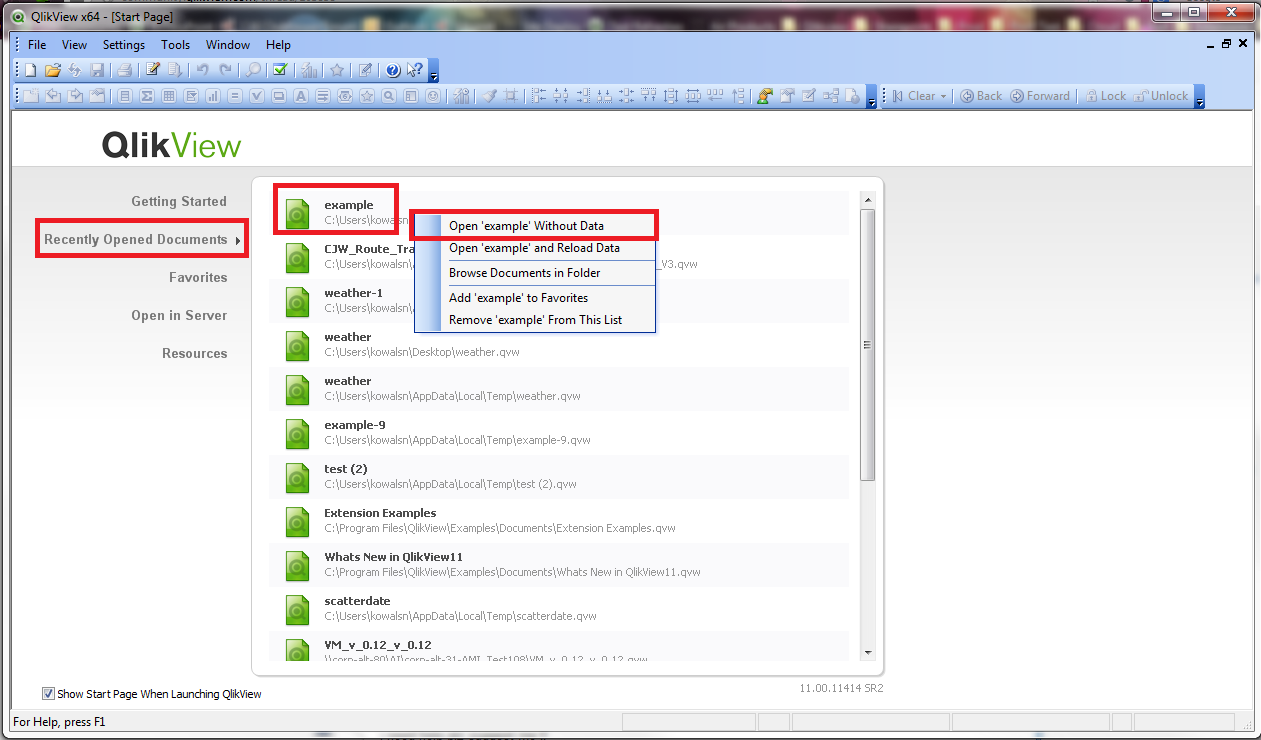Click the Undo arrow icon
1261x740 pixels.
point(203,70)
